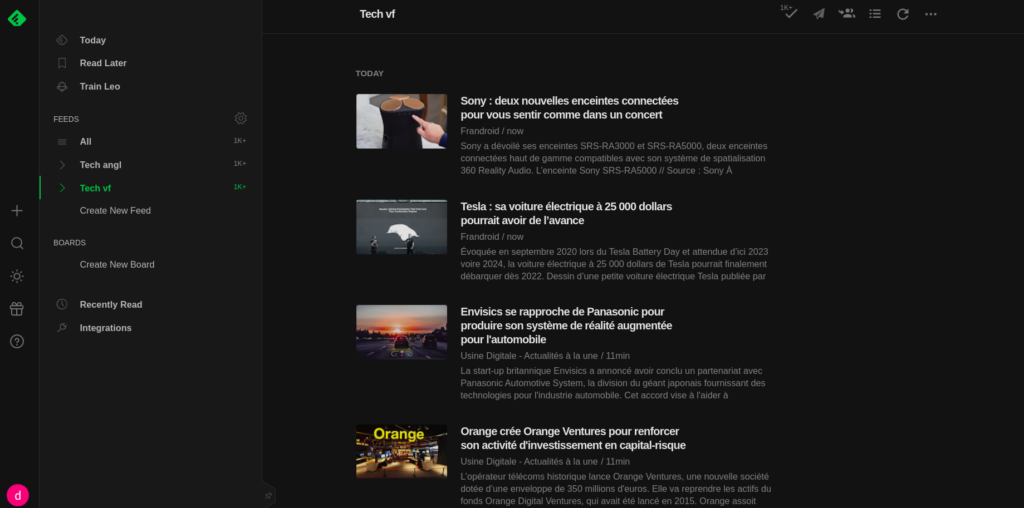Open the pink user avatar

[x=18, y=495]
